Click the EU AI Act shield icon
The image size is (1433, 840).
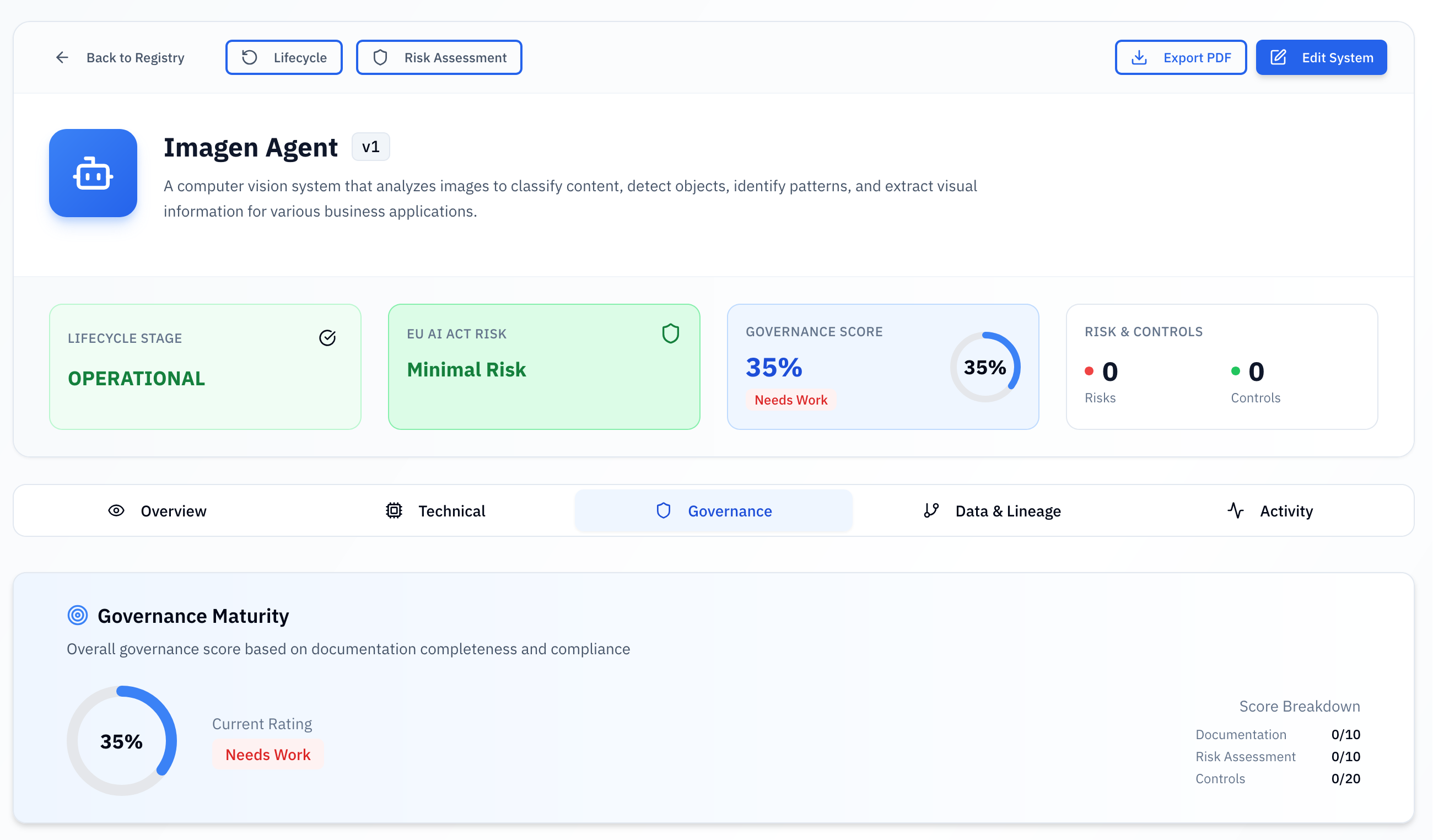point(670,333)
